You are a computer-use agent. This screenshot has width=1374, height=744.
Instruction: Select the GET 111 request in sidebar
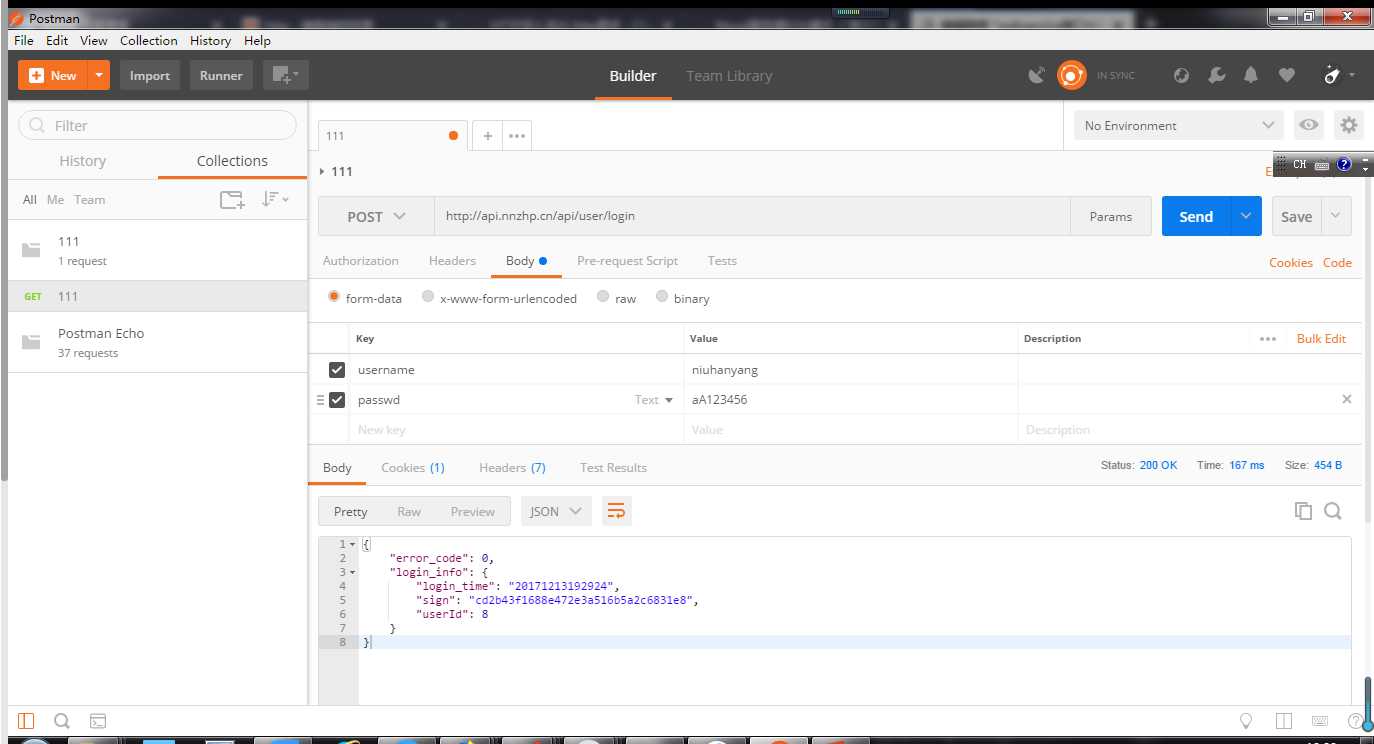(x=158, y=296)
